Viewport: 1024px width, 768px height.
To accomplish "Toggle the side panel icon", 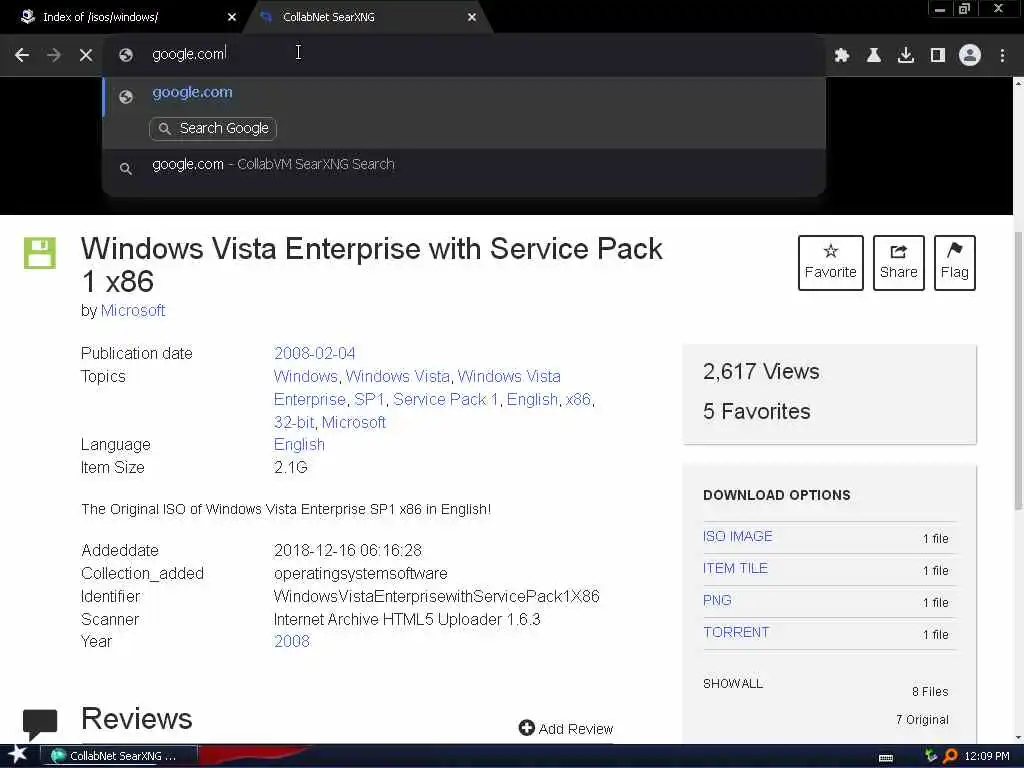I will tap(938, 55).
